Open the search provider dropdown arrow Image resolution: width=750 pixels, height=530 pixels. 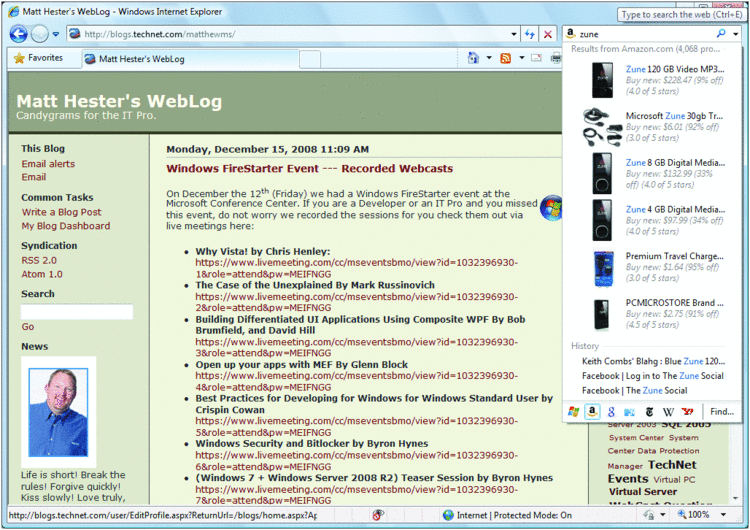coord(735,34)
